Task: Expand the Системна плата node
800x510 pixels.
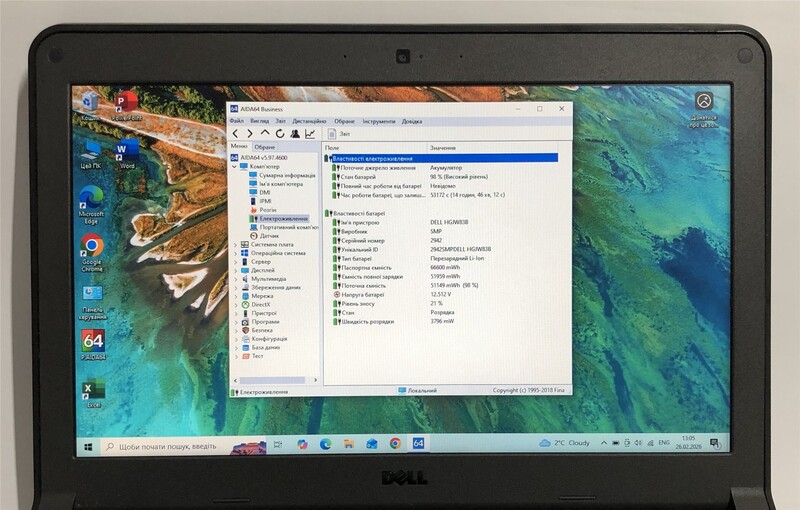Action: 235,245
